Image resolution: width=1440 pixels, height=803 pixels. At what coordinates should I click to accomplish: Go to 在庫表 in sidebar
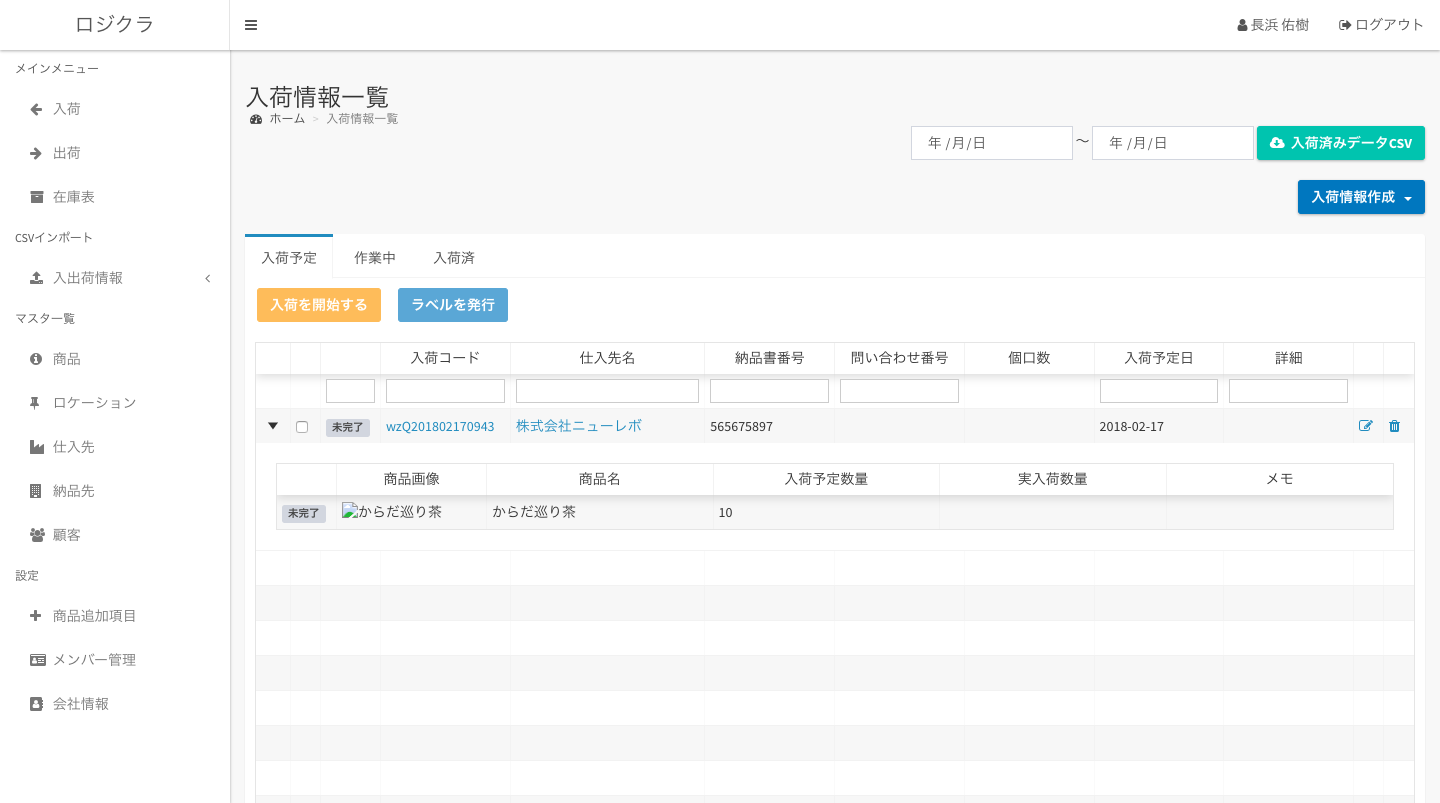(74, 197)
